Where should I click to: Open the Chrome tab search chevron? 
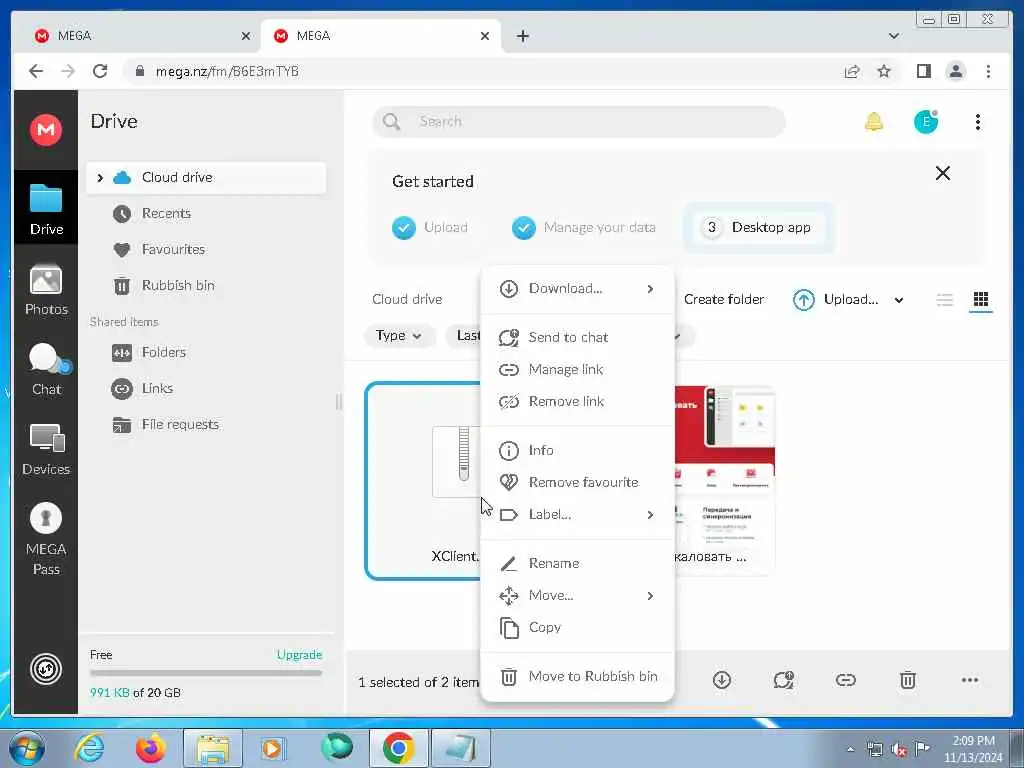(894, 36)
